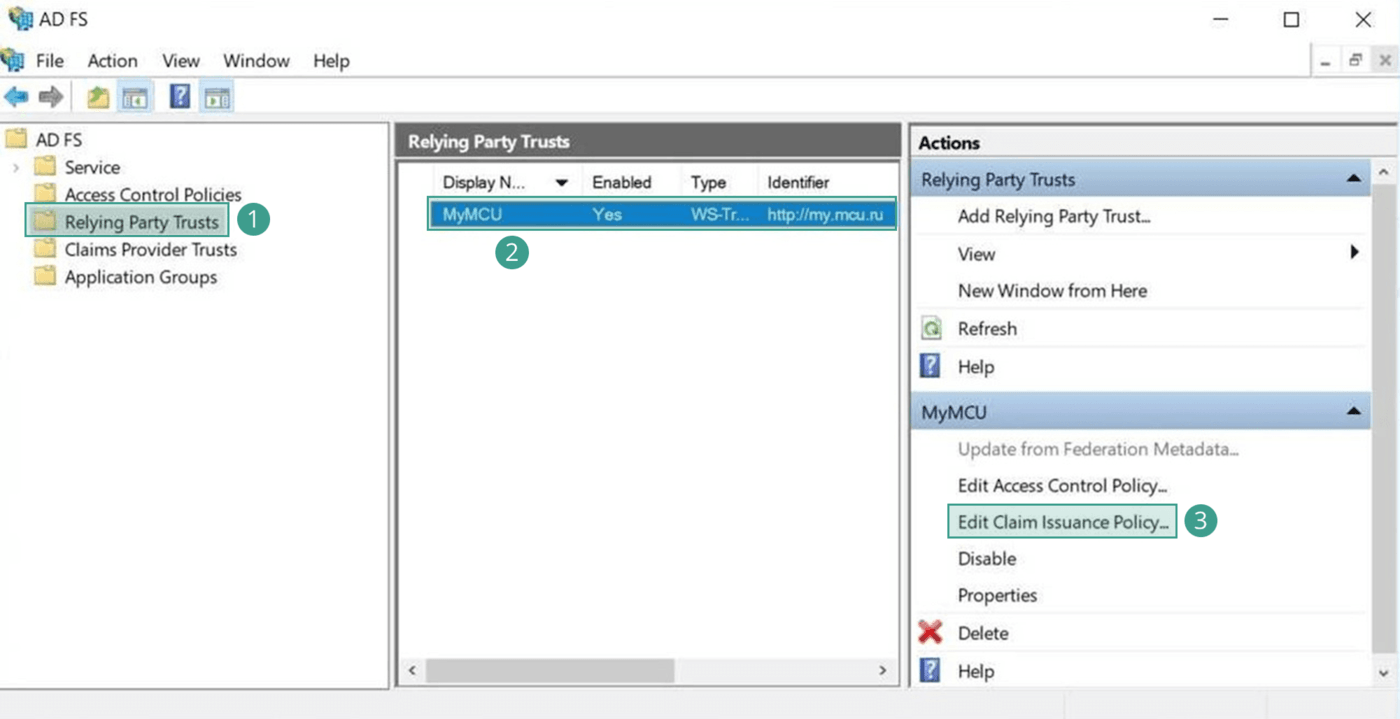Click the Forward arrow toolbar icon

(51, 97)
